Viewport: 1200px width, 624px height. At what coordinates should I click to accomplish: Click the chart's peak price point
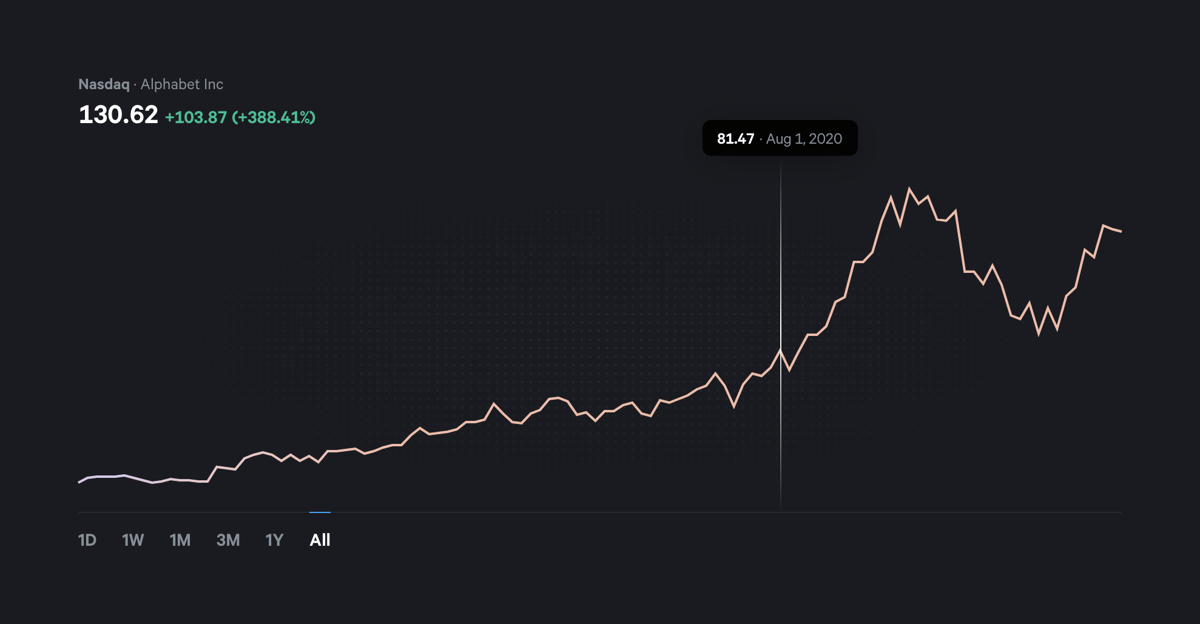(910, 186)
